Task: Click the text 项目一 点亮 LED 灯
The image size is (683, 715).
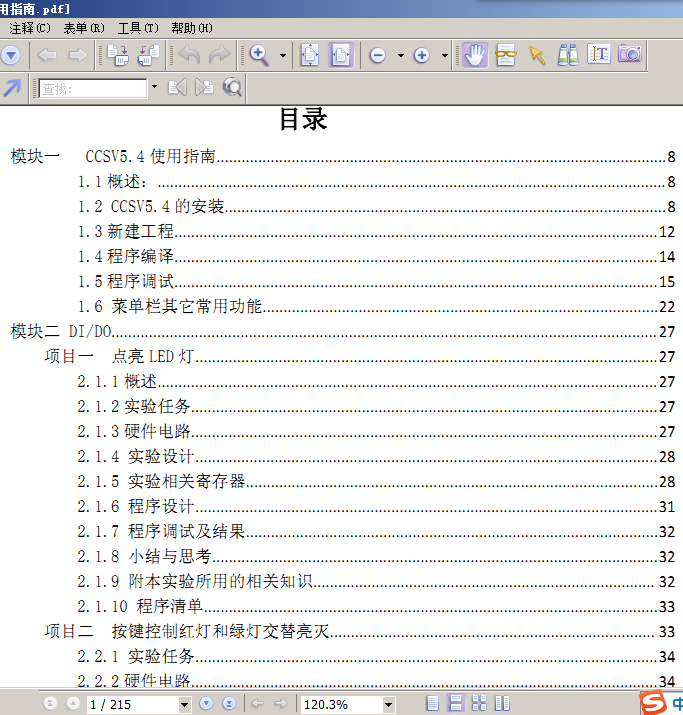Action: point(119,357)
